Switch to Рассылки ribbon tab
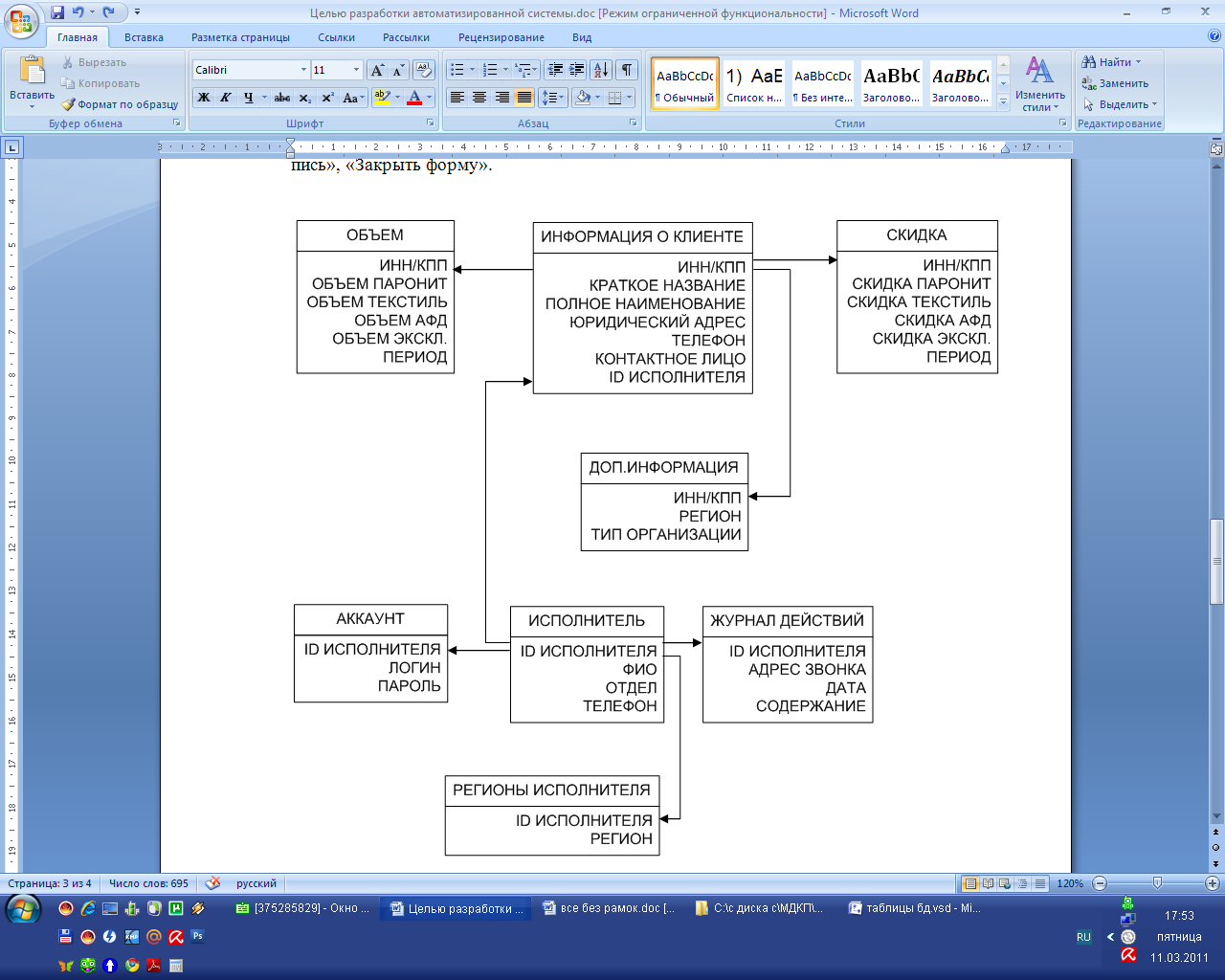Image resolution: width=1225 pixels, height=980 pixels. [406, 37]
